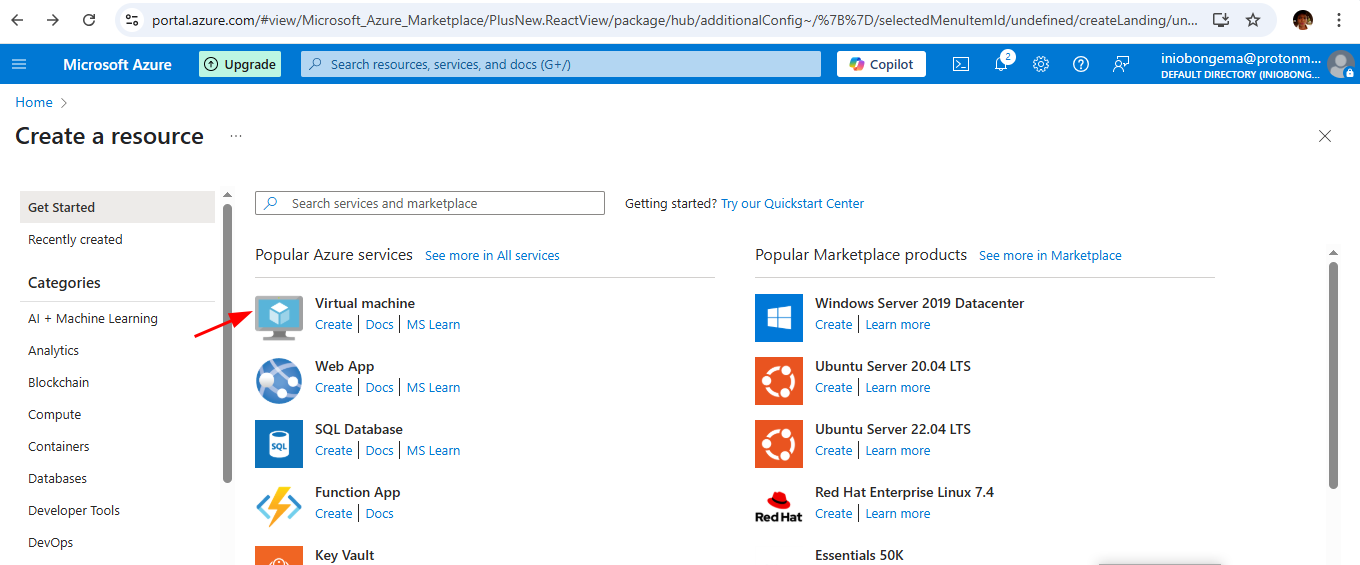Click the categories sidebar scrollbar
The height and width of the screenshot is (565, 1360).
[x=227, y=343]
